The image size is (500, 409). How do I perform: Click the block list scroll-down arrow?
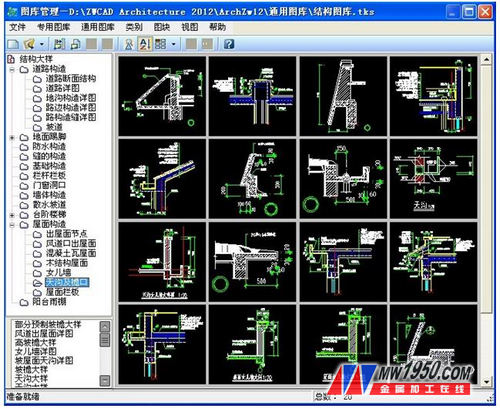tap(105, 380)
